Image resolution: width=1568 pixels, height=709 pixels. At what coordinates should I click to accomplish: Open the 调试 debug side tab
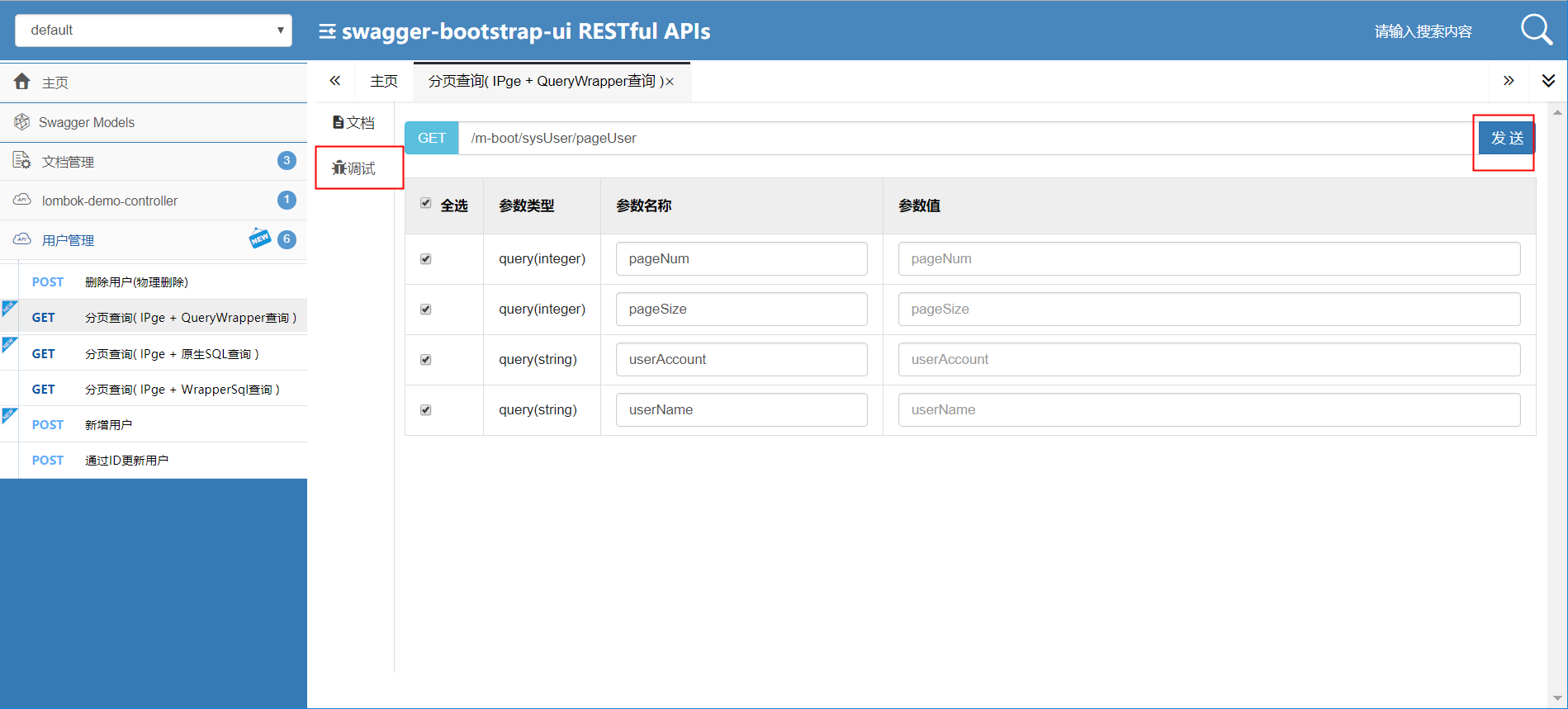pos(355,168)
